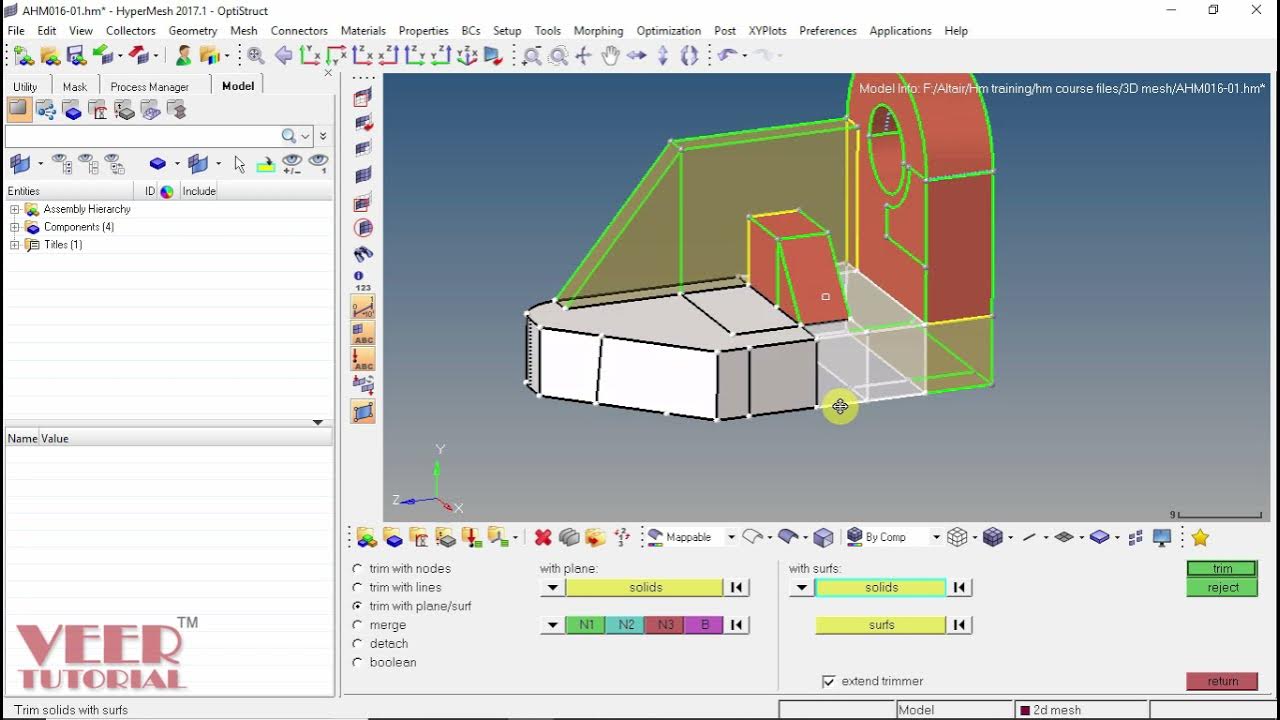Click the shaded geometry cube icon
The height and width of the screenshot is (720, 1280).
coord(824,538)
